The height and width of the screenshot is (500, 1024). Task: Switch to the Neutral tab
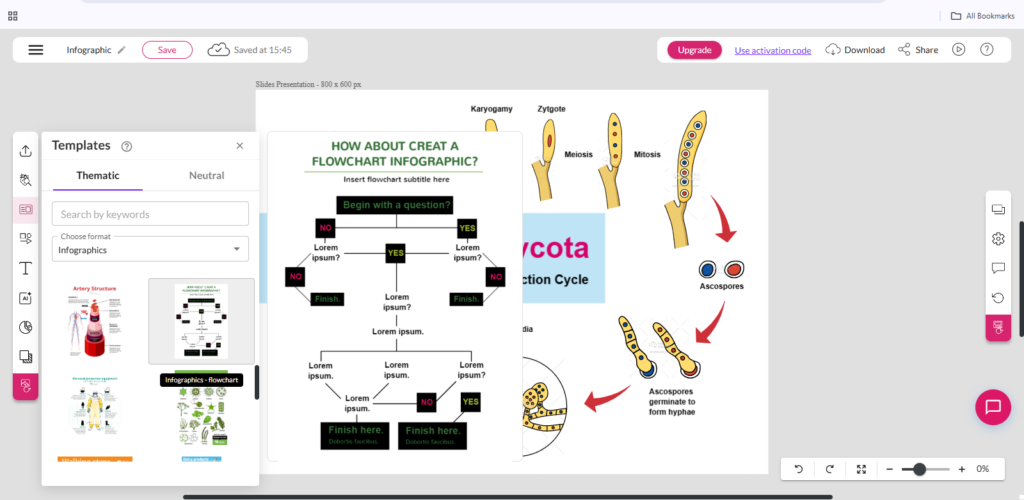pos(206,176)
